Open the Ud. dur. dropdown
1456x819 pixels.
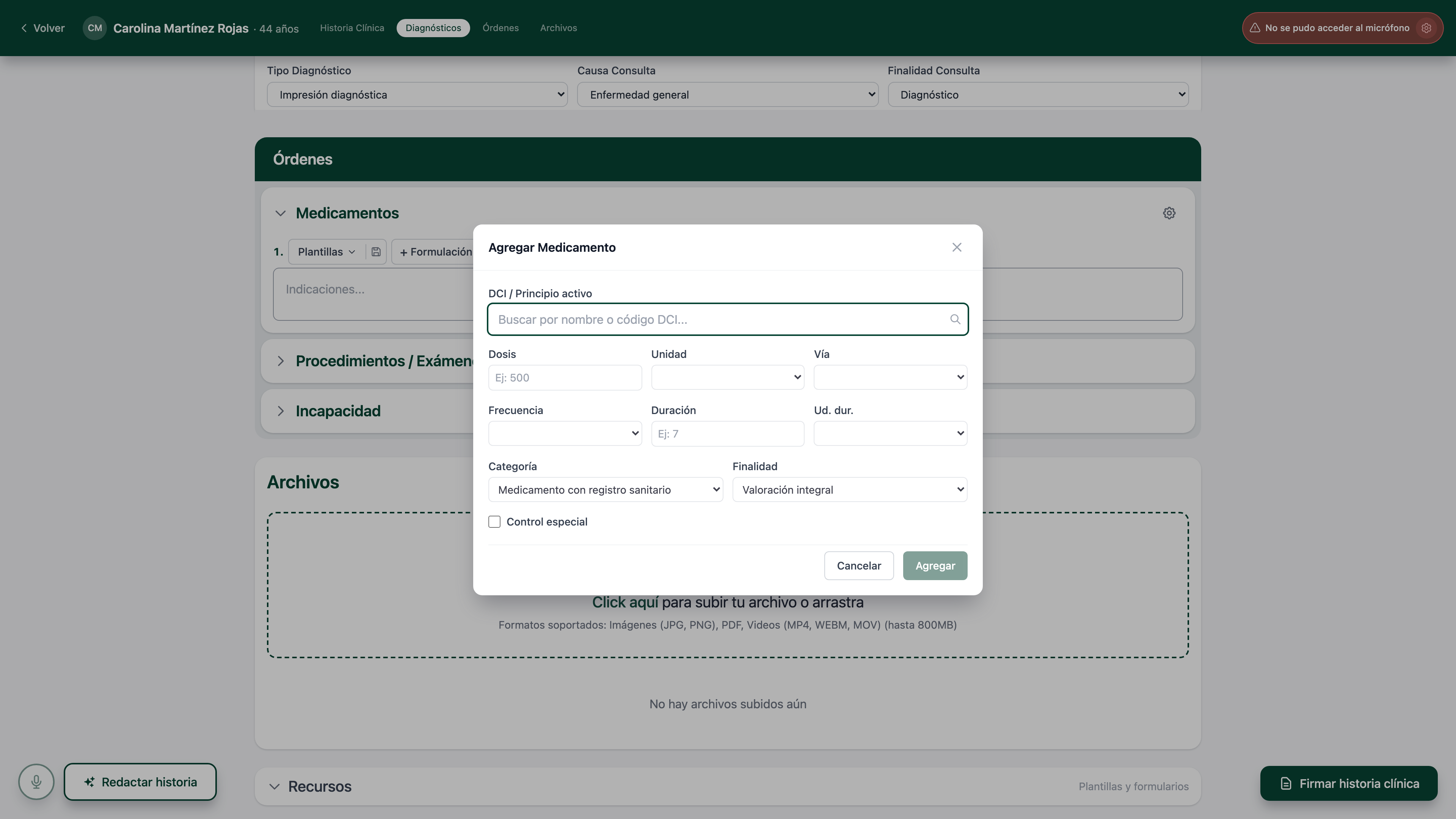(890, 433)
